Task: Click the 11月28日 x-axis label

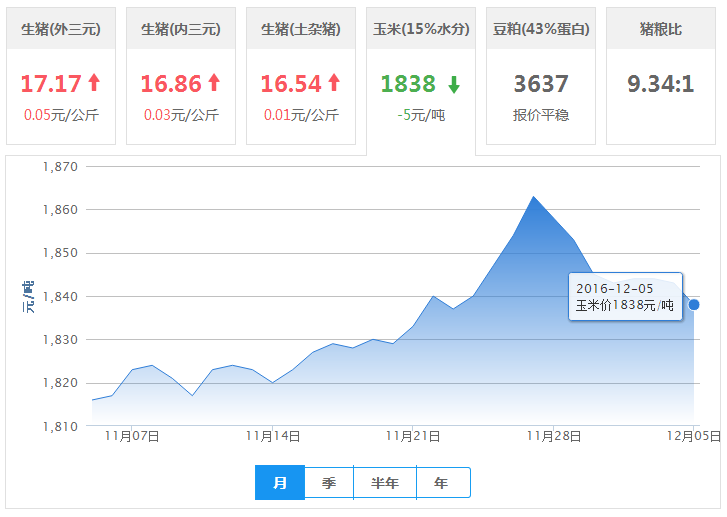Action: (554, 436)
